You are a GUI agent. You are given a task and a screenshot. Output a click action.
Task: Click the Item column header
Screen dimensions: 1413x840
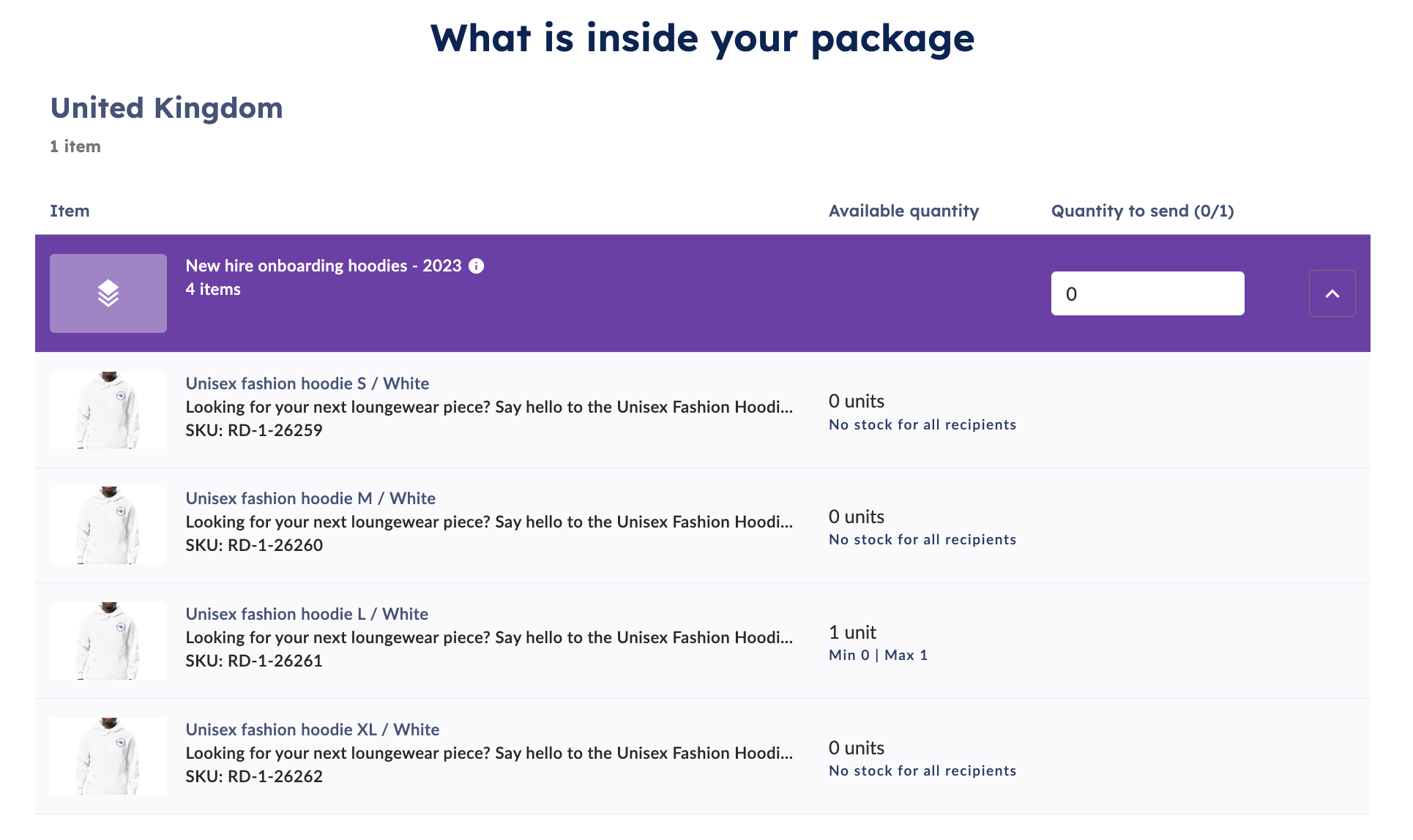[x=70, y=211]
